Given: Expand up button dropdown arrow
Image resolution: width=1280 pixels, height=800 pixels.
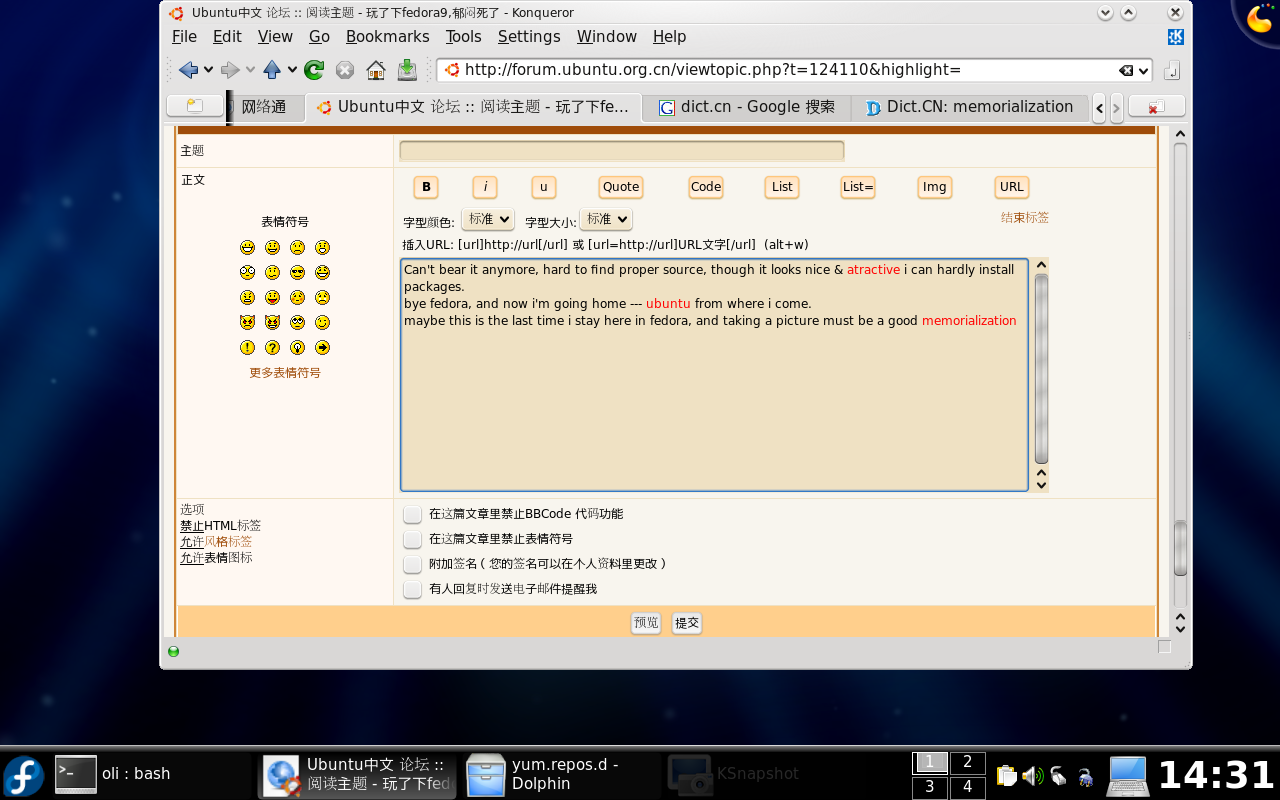Looking at the screenshot, I should coord(292,70).
